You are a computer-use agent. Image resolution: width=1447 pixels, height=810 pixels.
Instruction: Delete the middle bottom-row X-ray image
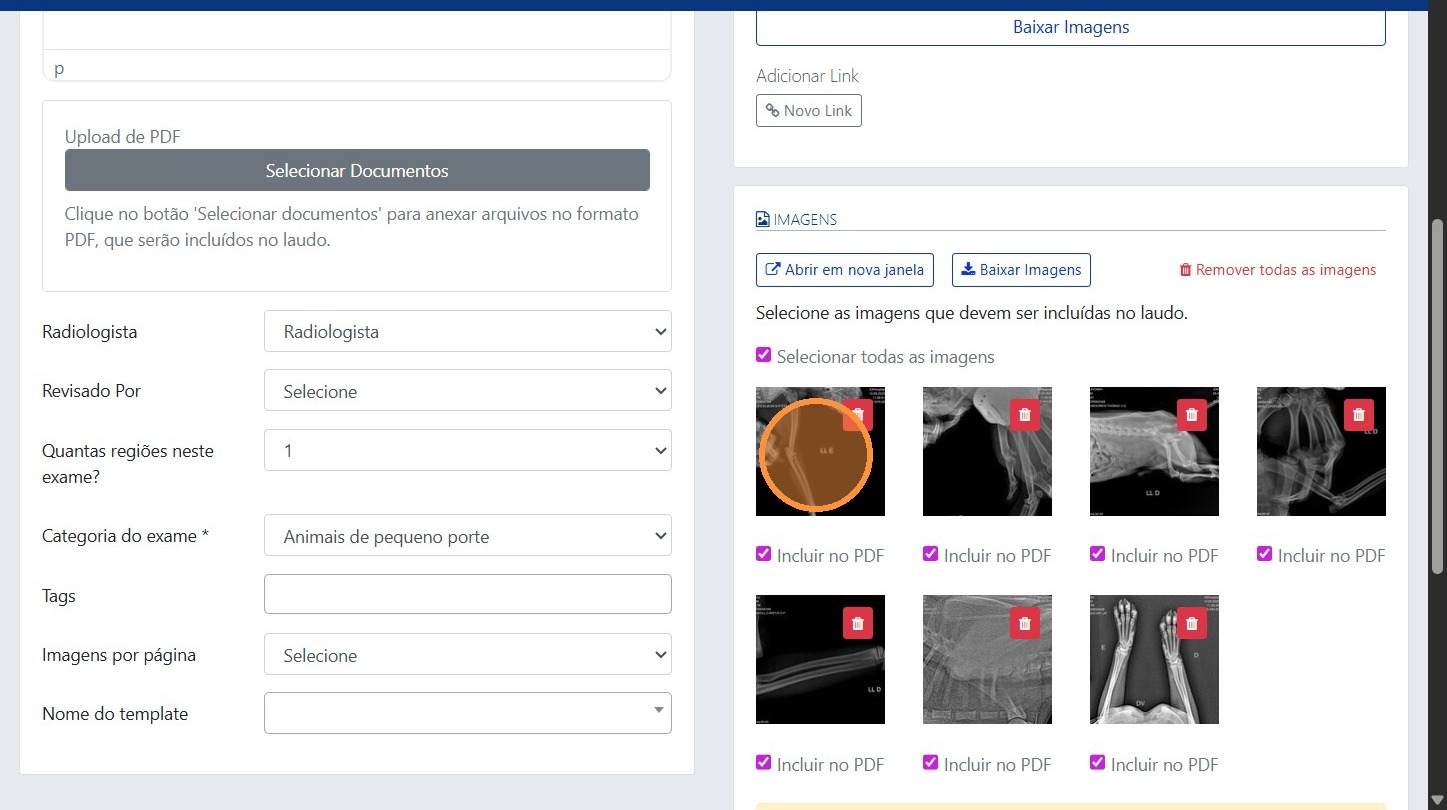pyautogui.click(x=1024, y=623)
